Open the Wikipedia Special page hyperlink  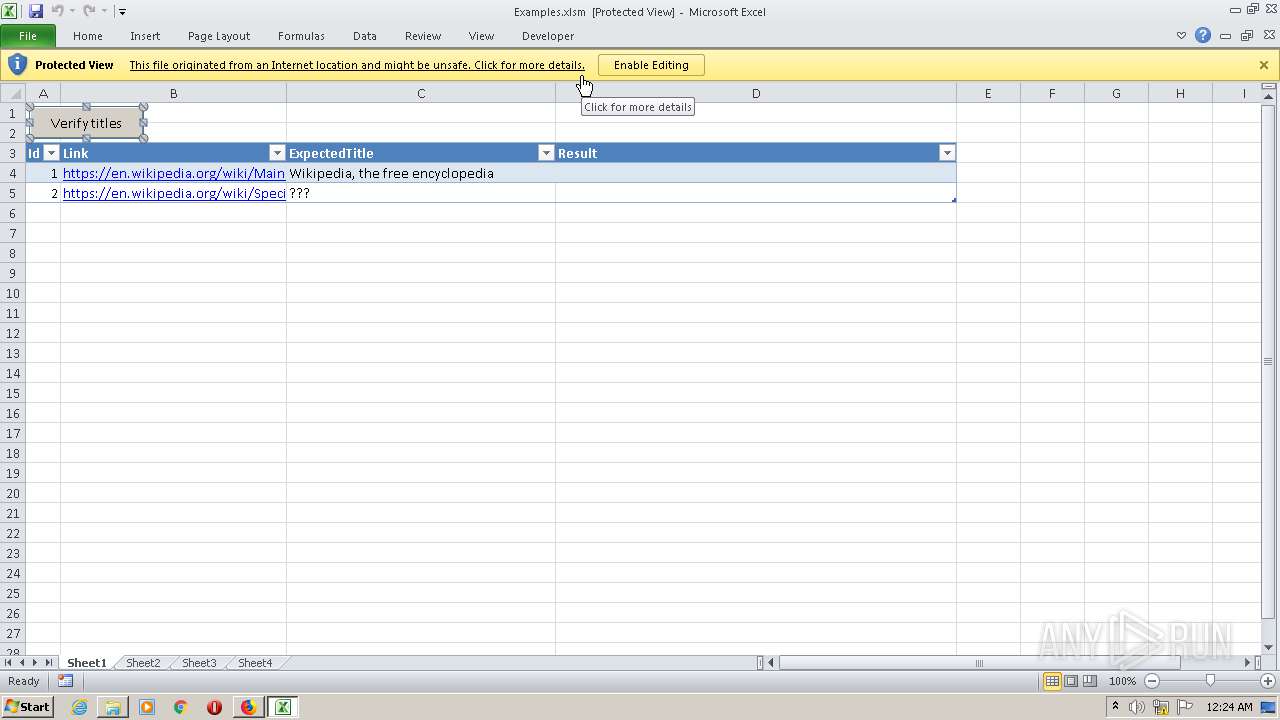point(174,193)
